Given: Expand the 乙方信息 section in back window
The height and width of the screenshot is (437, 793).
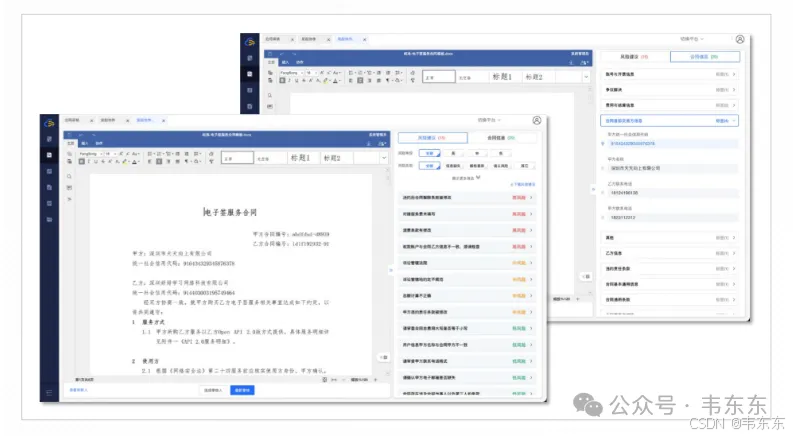Looking at the screenshot, I should (x=670, y=253).
